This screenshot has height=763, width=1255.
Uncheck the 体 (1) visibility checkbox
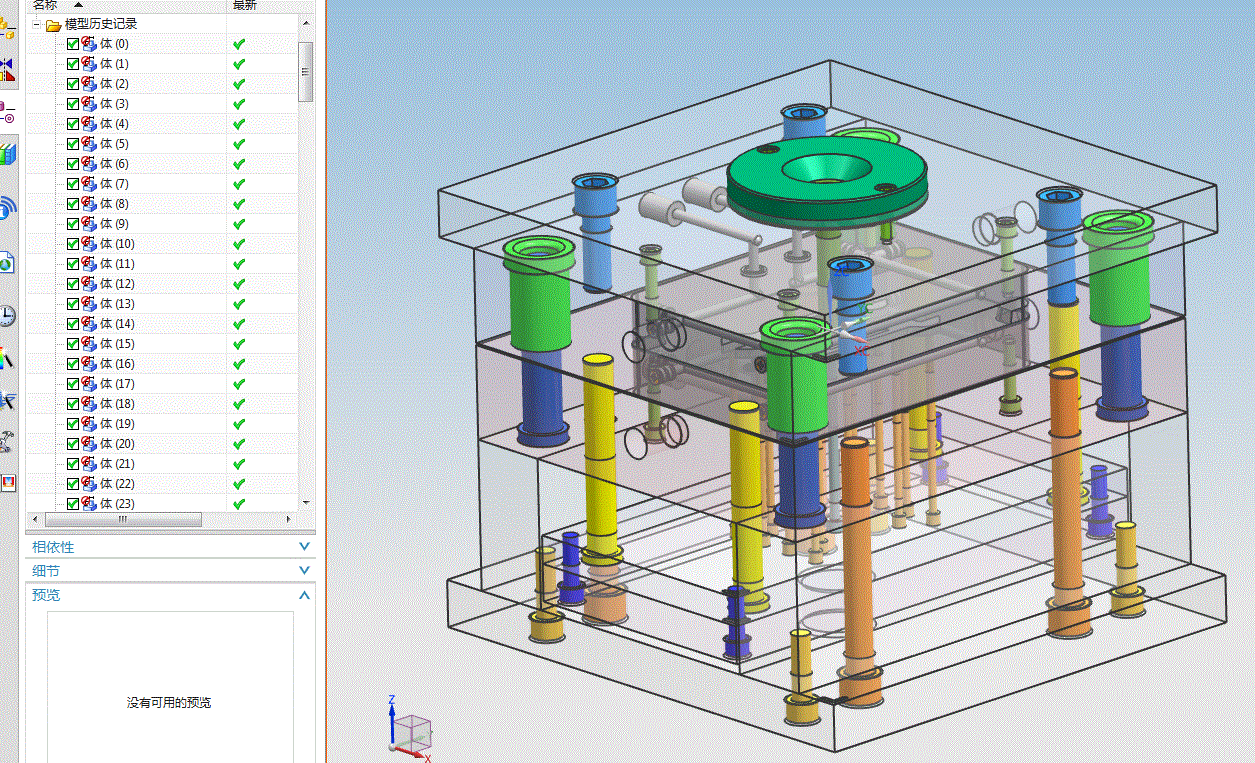[73, 64]
